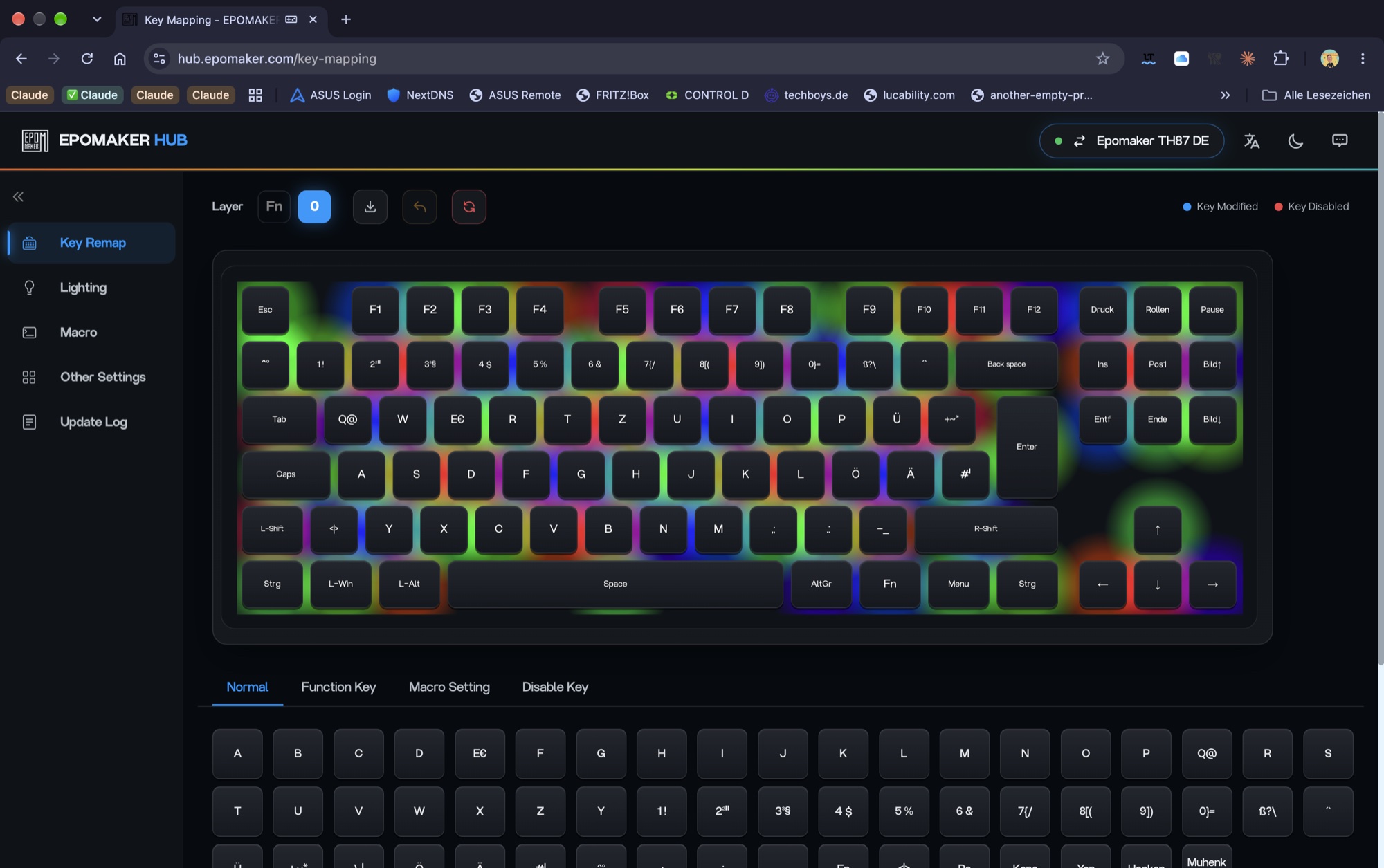Click the EPOMAKER HUB logo
This screenshot has width=1384, height=868.
coord(104,140)
